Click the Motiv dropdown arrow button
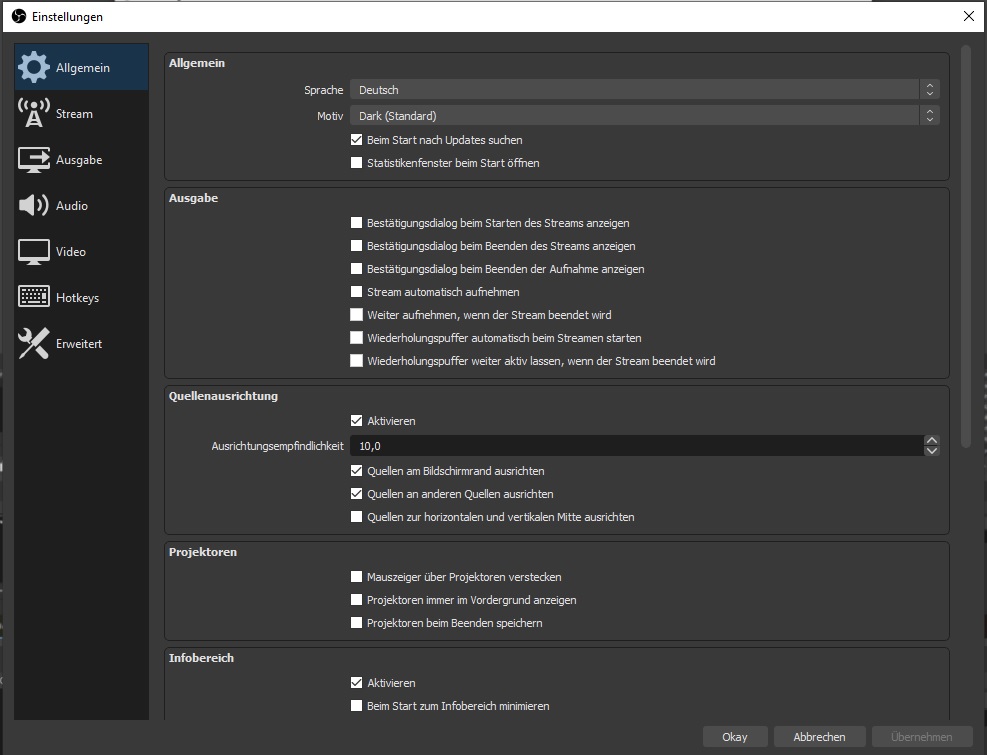The height and width of the screenshot is (755, 987). [930, 115]
